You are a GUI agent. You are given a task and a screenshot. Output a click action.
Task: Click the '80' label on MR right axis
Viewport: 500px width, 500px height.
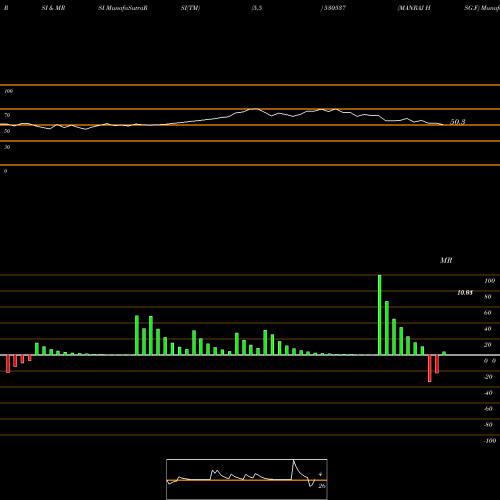pos(488,297)
